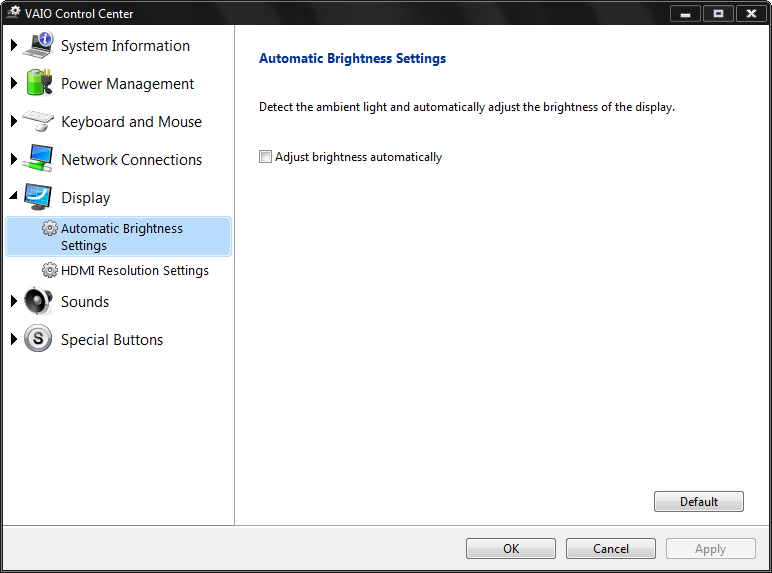This screenshot has height=573, width=772.
Task: Collapse the Display category arrow
Action: click(14, 196)
